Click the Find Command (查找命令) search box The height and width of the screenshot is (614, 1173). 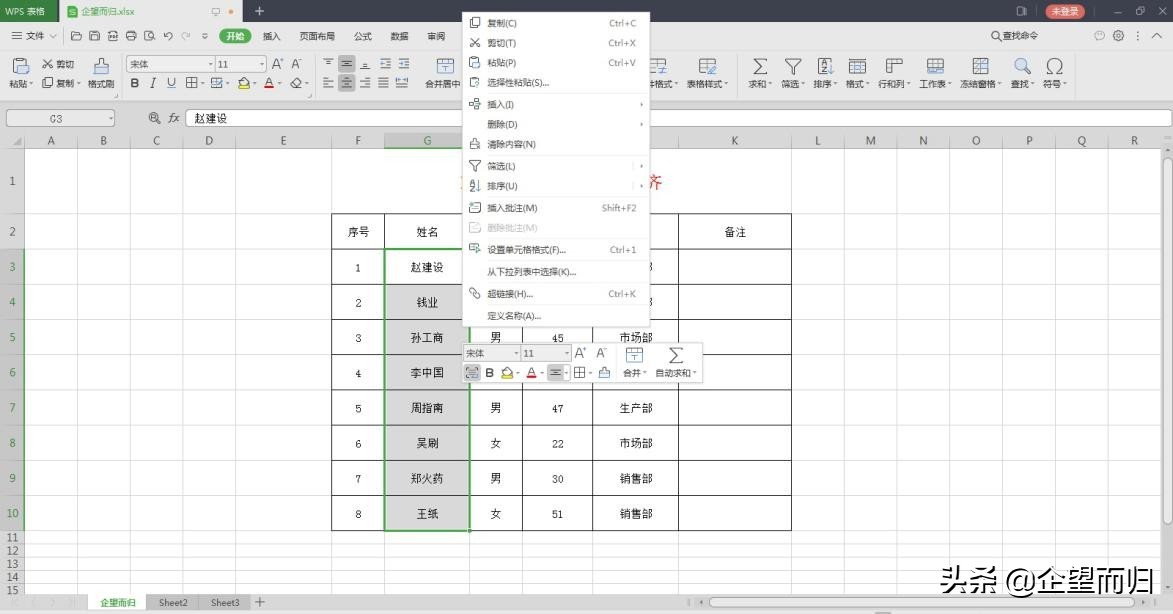1015,35
